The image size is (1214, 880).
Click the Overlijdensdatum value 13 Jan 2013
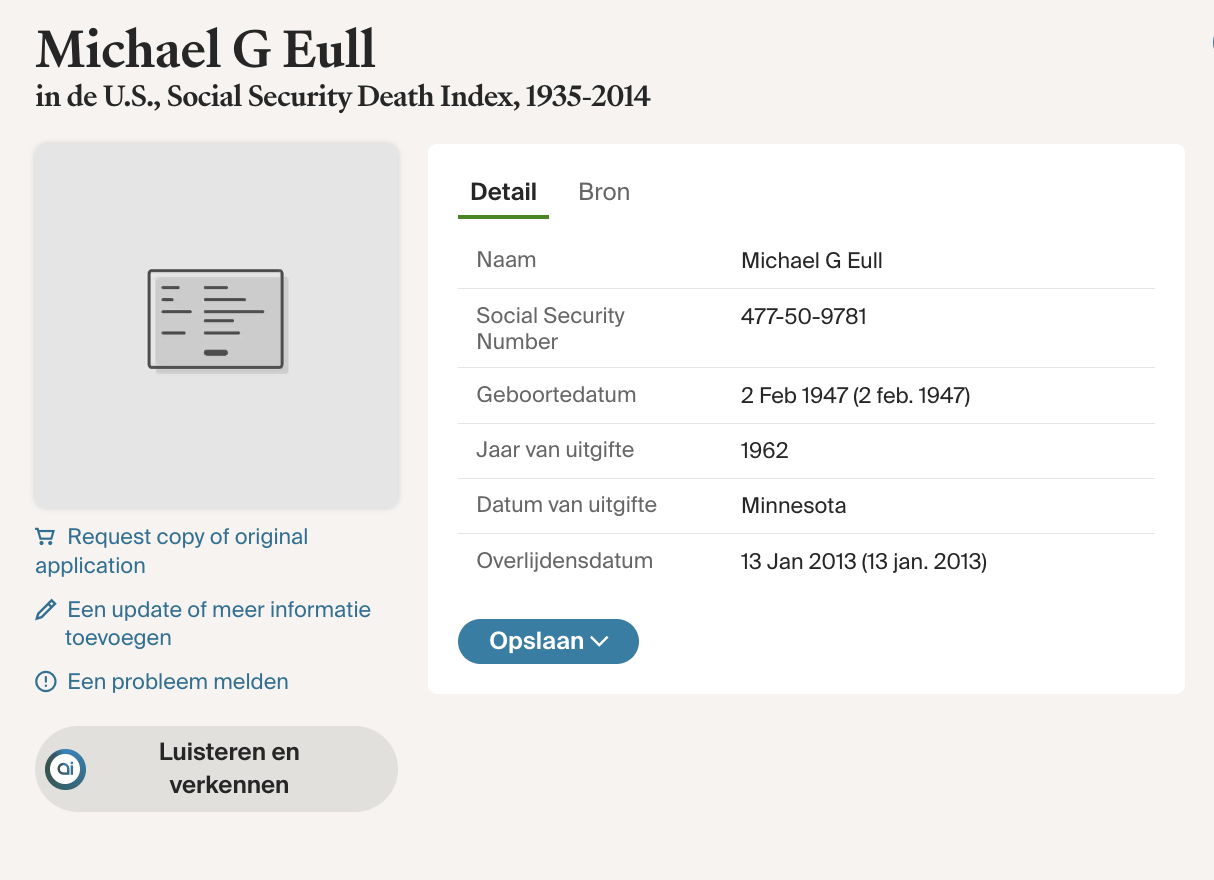click(x=863, y=562)
